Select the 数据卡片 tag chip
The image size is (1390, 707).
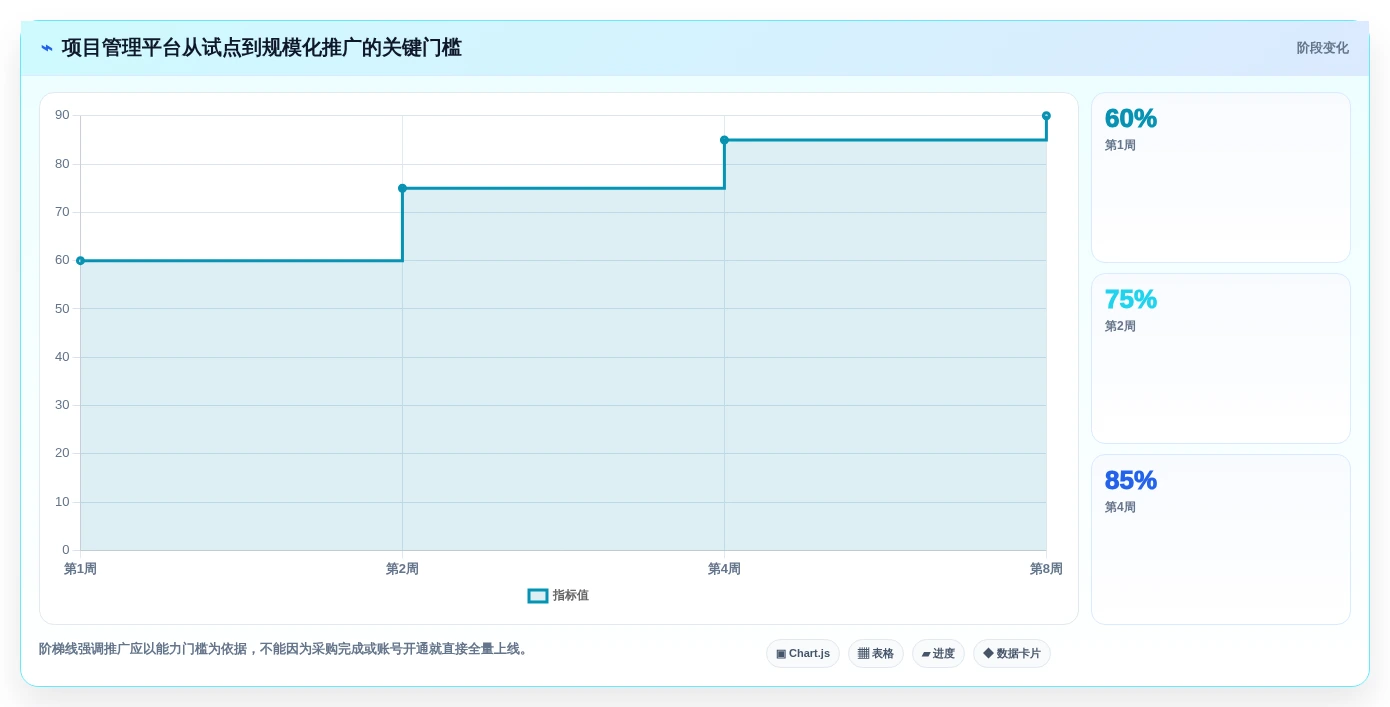pyautogui.click(x=1012, y=654)
